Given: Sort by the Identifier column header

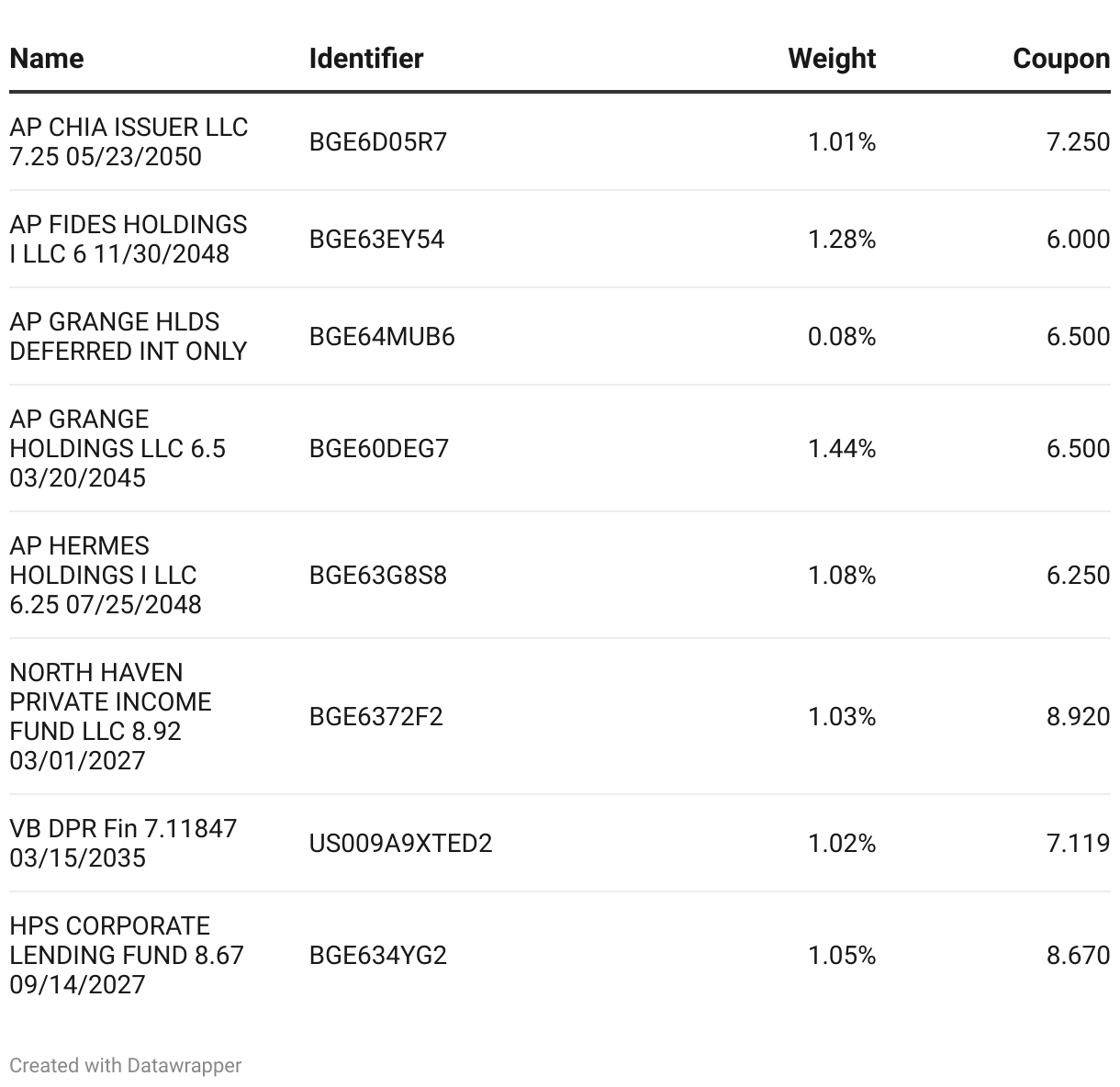Looking at the screenshot, I should pyautogui.click(x=366, y=59).
